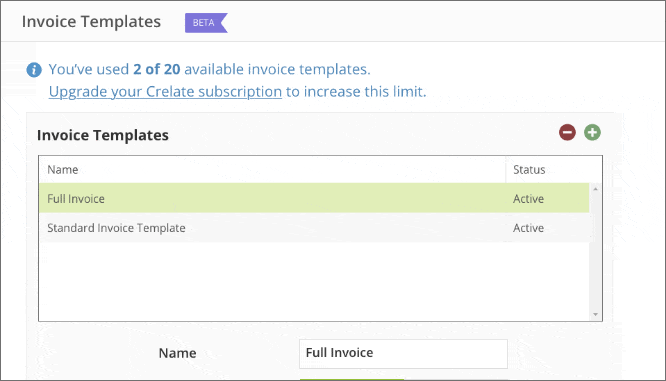Click Active status of Full Invoice

528,199
